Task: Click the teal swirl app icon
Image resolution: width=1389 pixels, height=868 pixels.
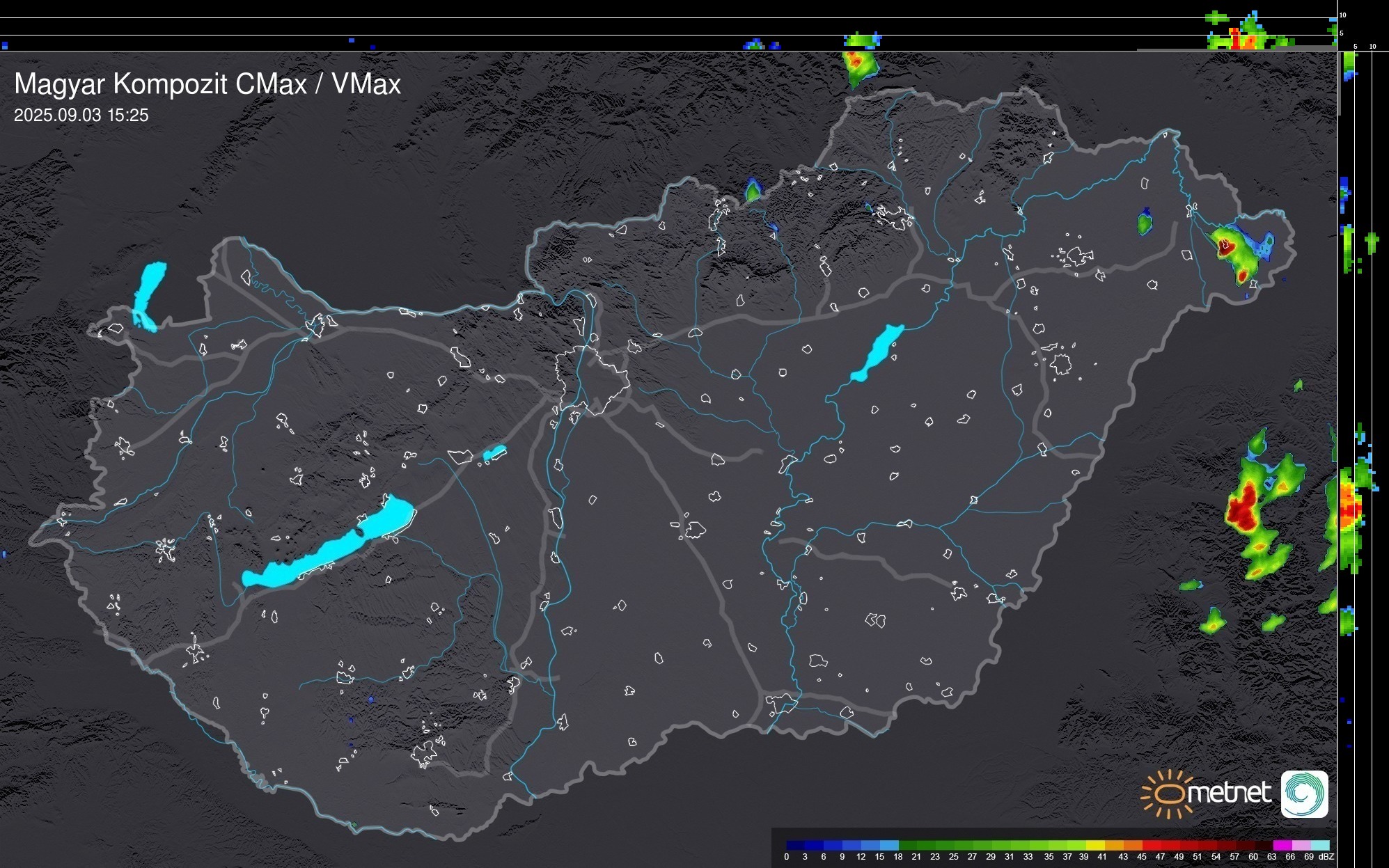Action: click(1305, 794)
